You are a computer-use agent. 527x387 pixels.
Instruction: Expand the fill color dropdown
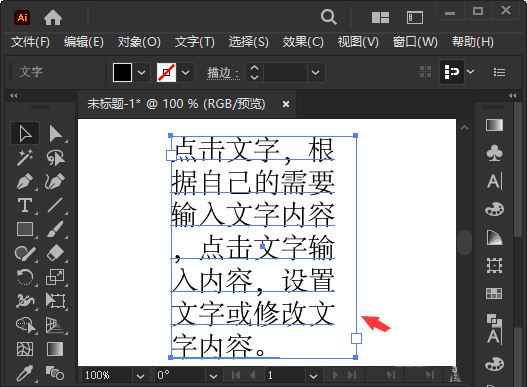[141, 72]
